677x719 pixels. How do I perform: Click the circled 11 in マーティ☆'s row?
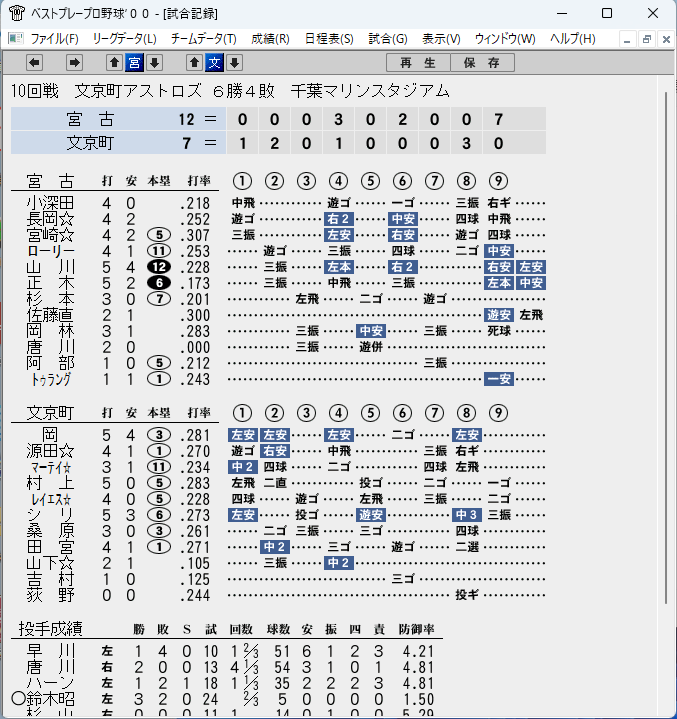(159, 467)
